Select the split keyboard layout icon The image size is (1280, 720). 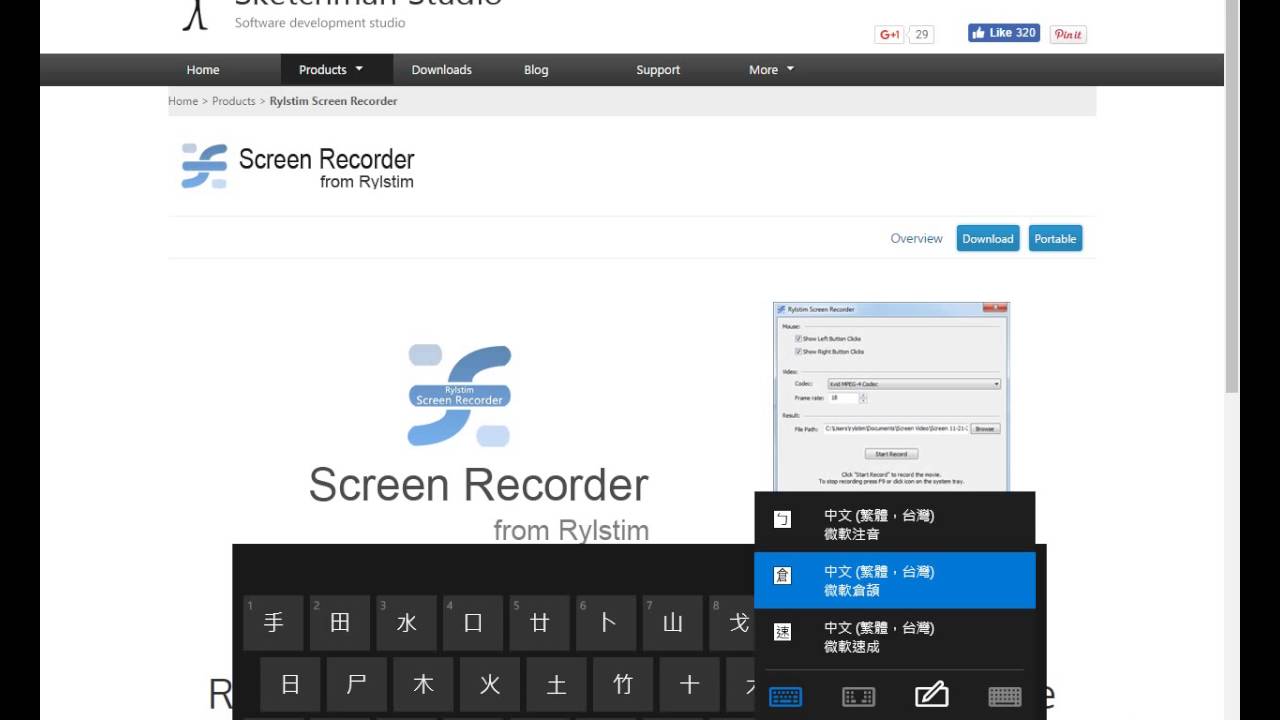coord(858,696)
